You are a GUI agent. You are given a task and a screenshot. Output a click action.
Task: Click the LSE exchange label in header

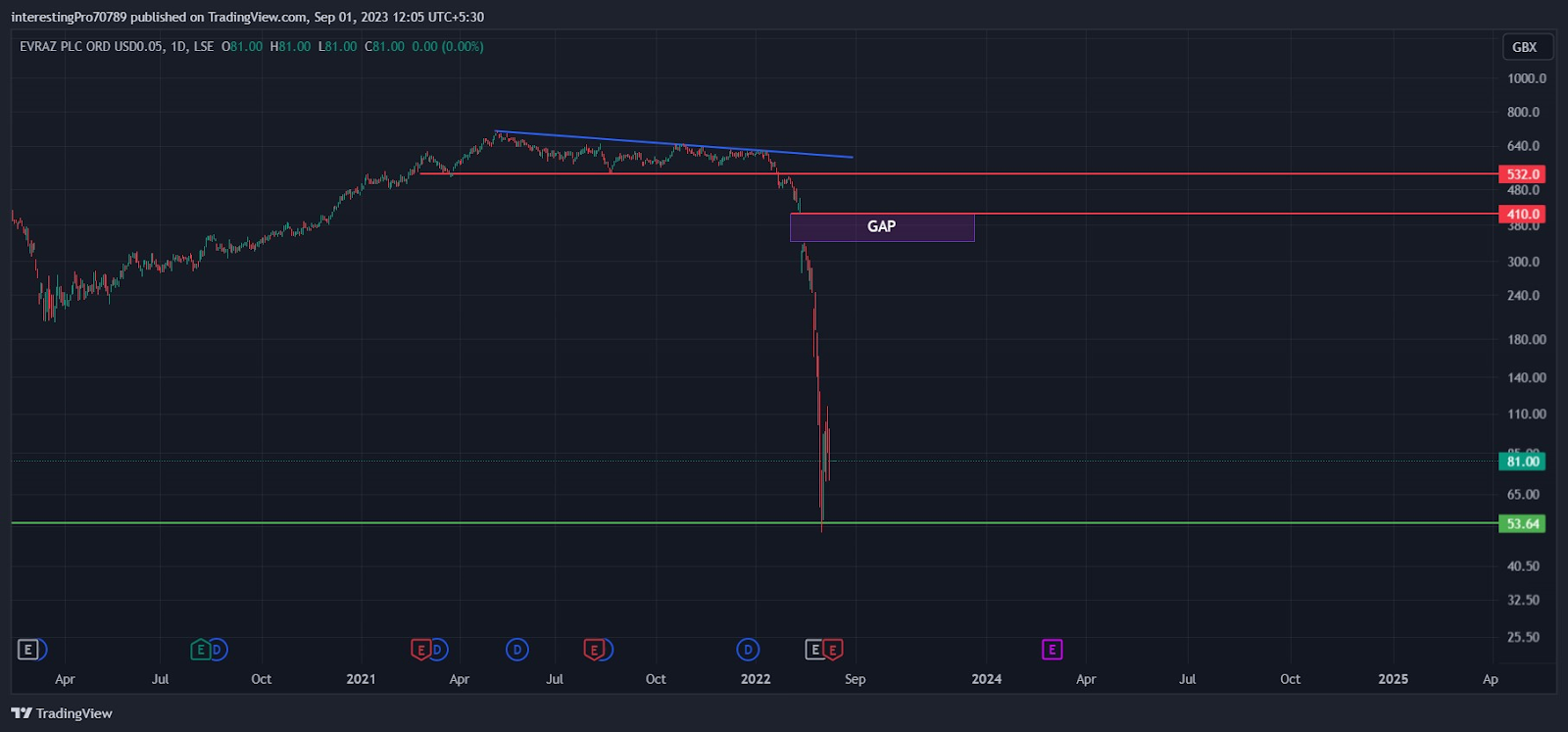coord(204,46)
